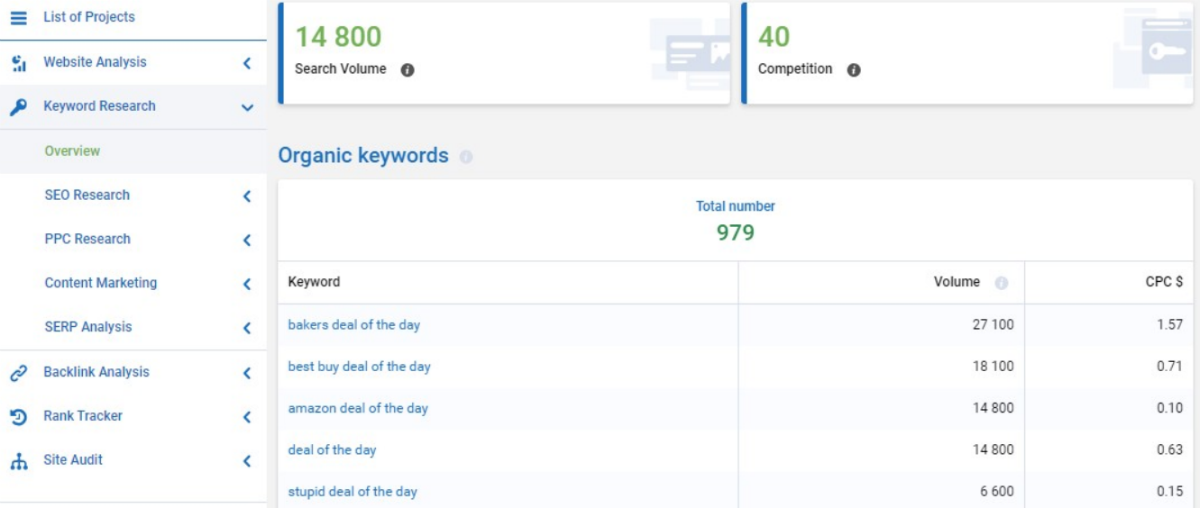Click the Keyword column header
This screenshot has height=508, width=1200.
coord(314,282)
